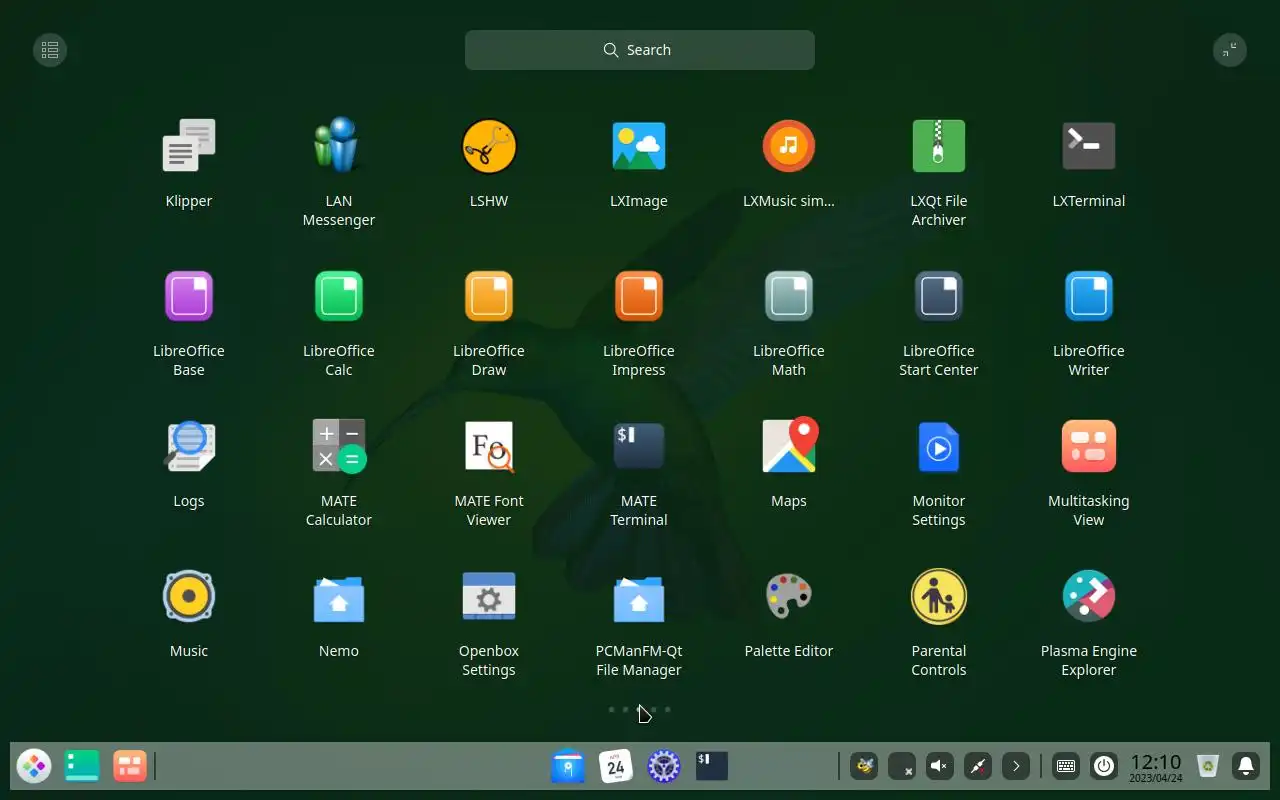Open the gear settings app in the dock
This screenshot has height=800, width=1280.
click(x=664, y=767)
